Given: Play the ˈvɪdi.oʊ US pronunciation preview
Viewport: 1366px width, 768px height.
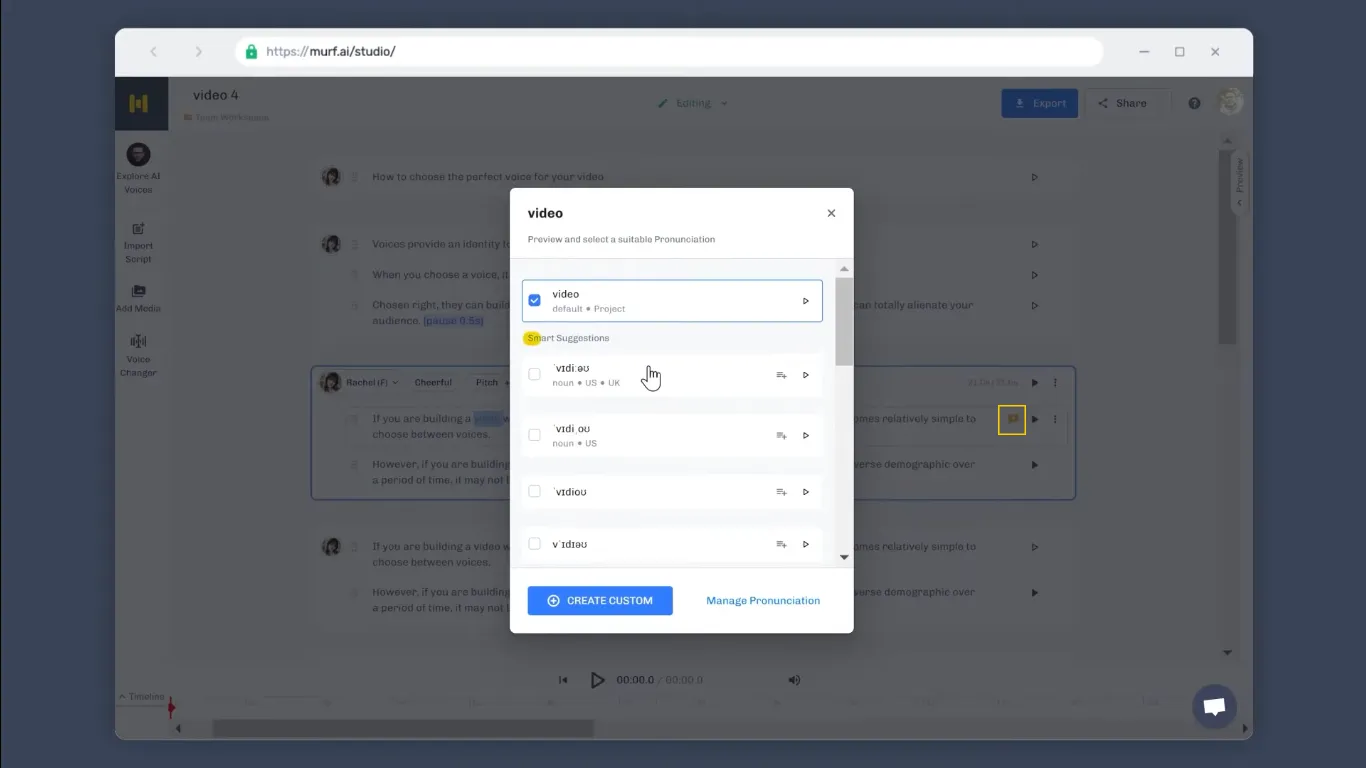Looking at the screenshot, I should (x=806, y=435).
